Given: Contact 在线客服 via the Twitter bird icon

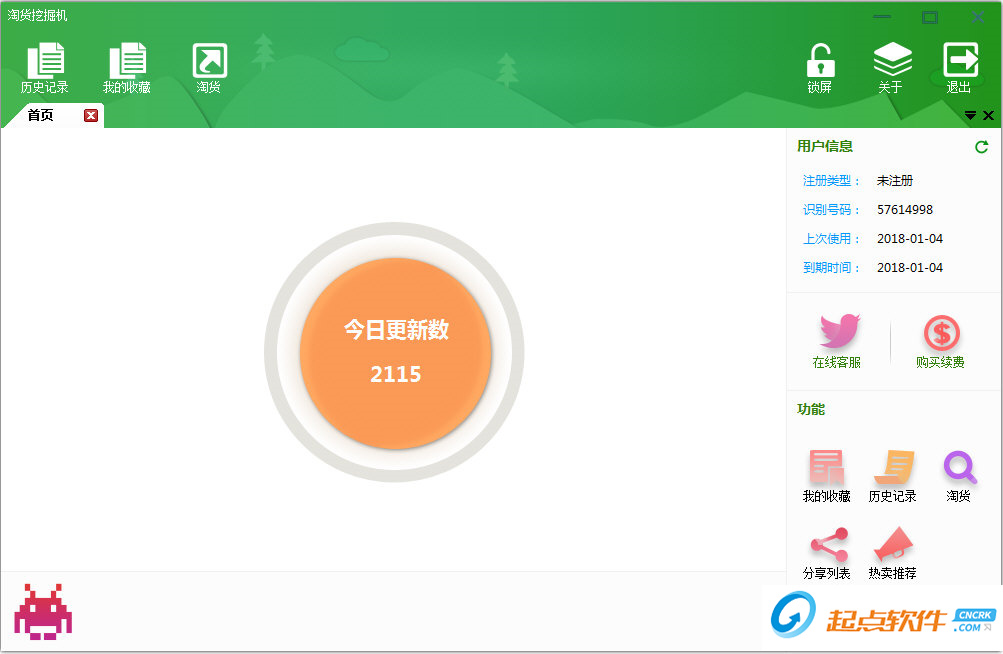Looking at the screenshot, I should click(840, 340).
